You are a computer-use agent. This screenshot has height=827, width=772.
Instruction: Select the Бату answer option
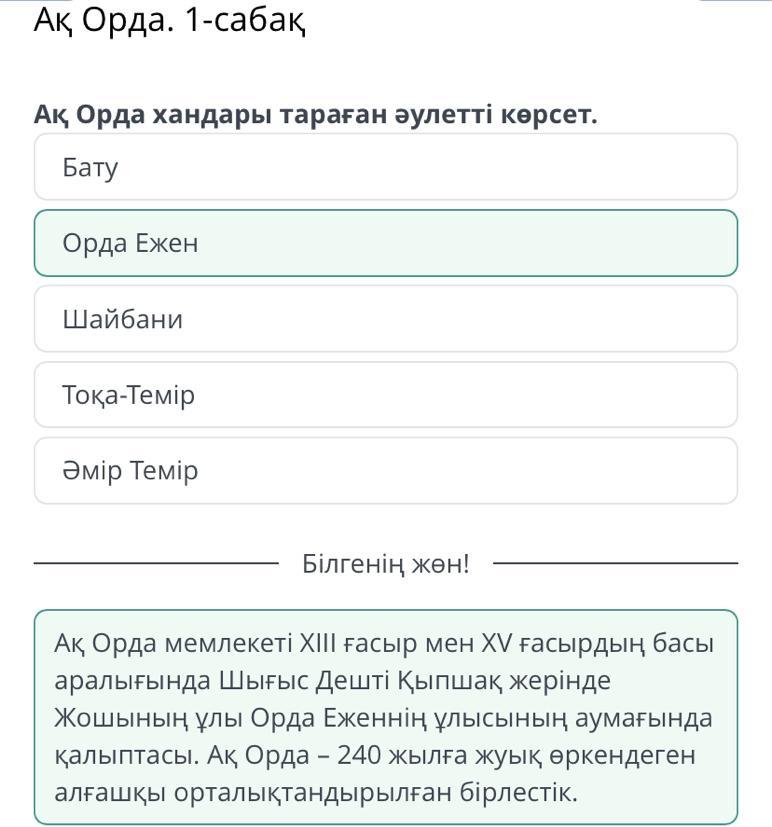(385, 167)
